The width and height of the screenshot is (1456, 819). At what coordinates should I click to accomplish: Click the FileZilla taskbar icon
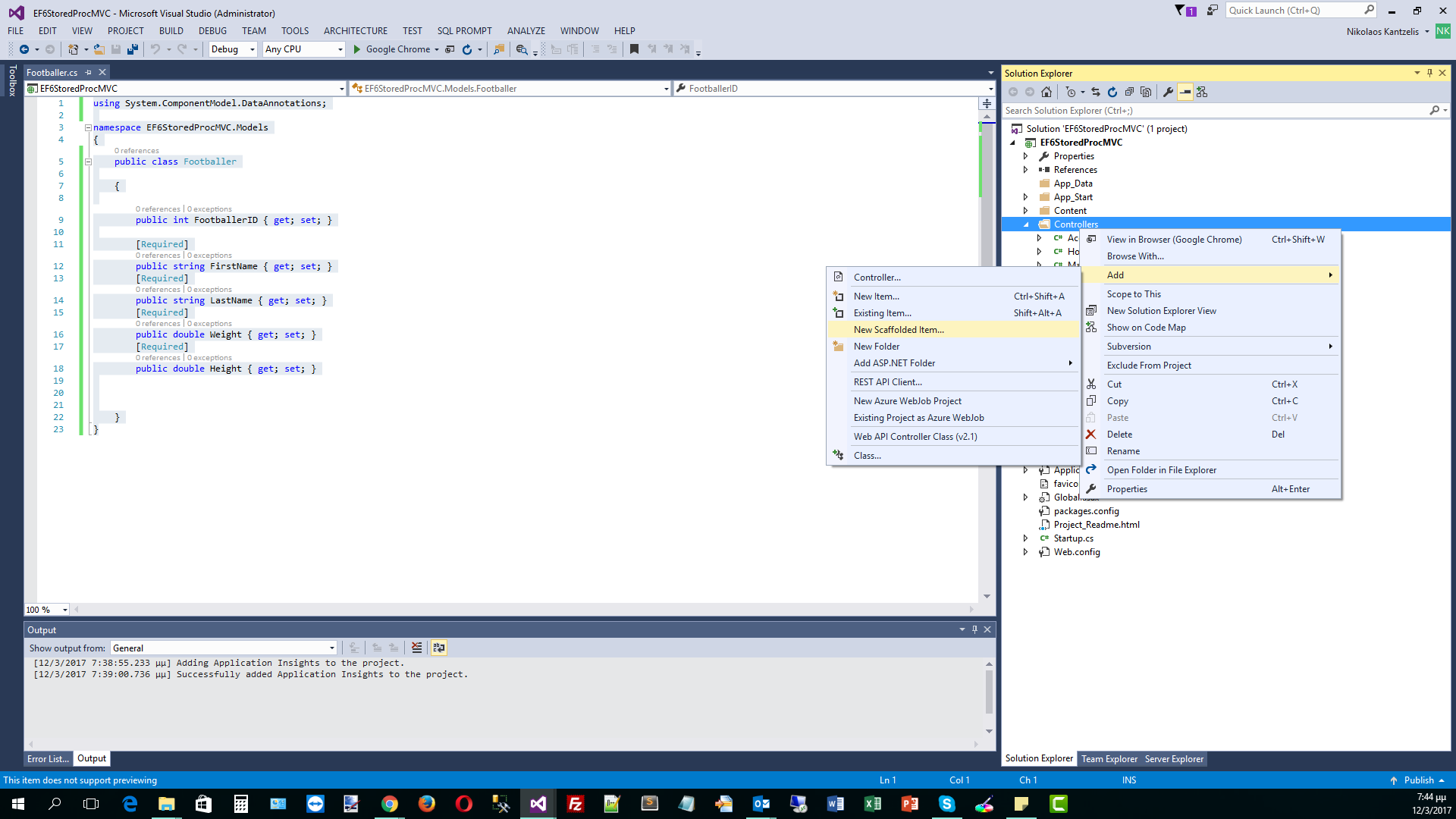[575, 804]
